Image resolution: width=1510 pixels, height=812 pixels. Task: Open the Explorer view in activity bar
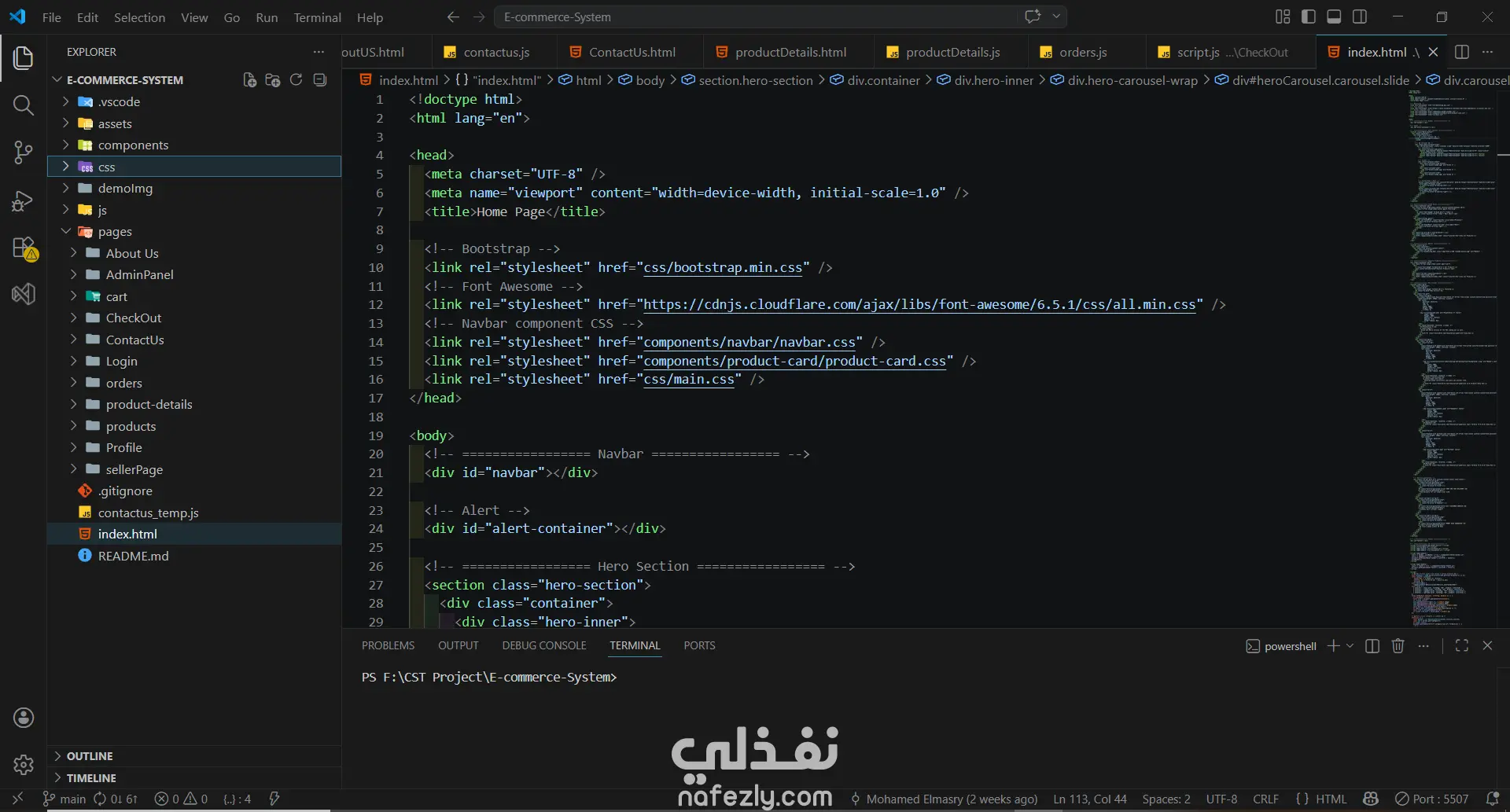[24, 57]
